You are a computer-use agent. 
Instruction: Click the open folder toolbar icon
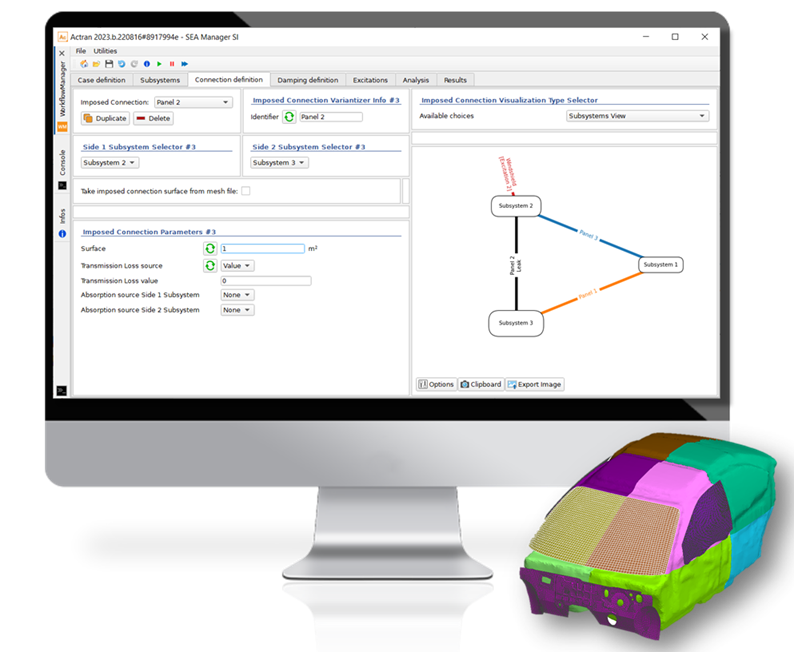96,64
